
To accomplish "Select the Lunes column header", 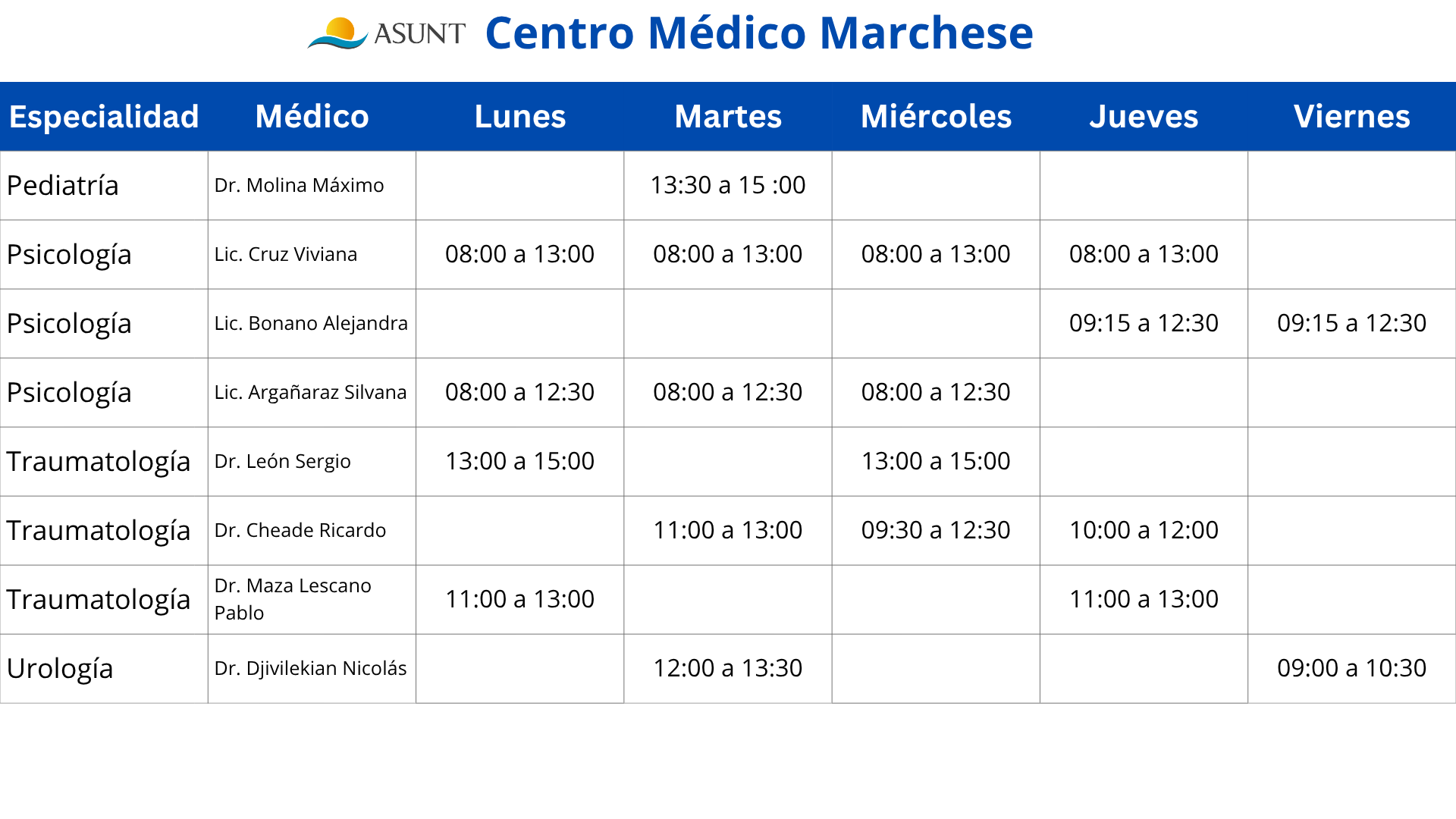I will 520,117.
